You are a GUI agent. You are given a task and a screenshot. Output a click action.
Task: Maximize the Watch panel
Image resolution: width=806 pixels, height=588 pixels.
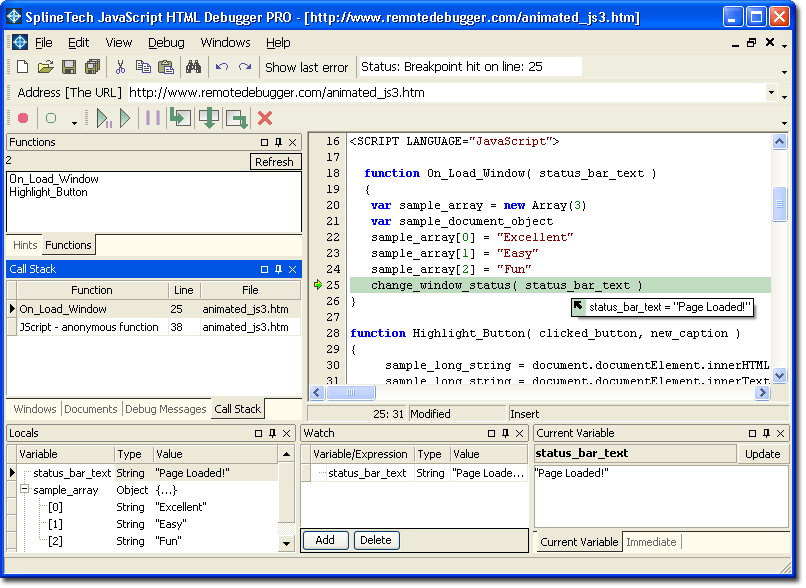491,433
